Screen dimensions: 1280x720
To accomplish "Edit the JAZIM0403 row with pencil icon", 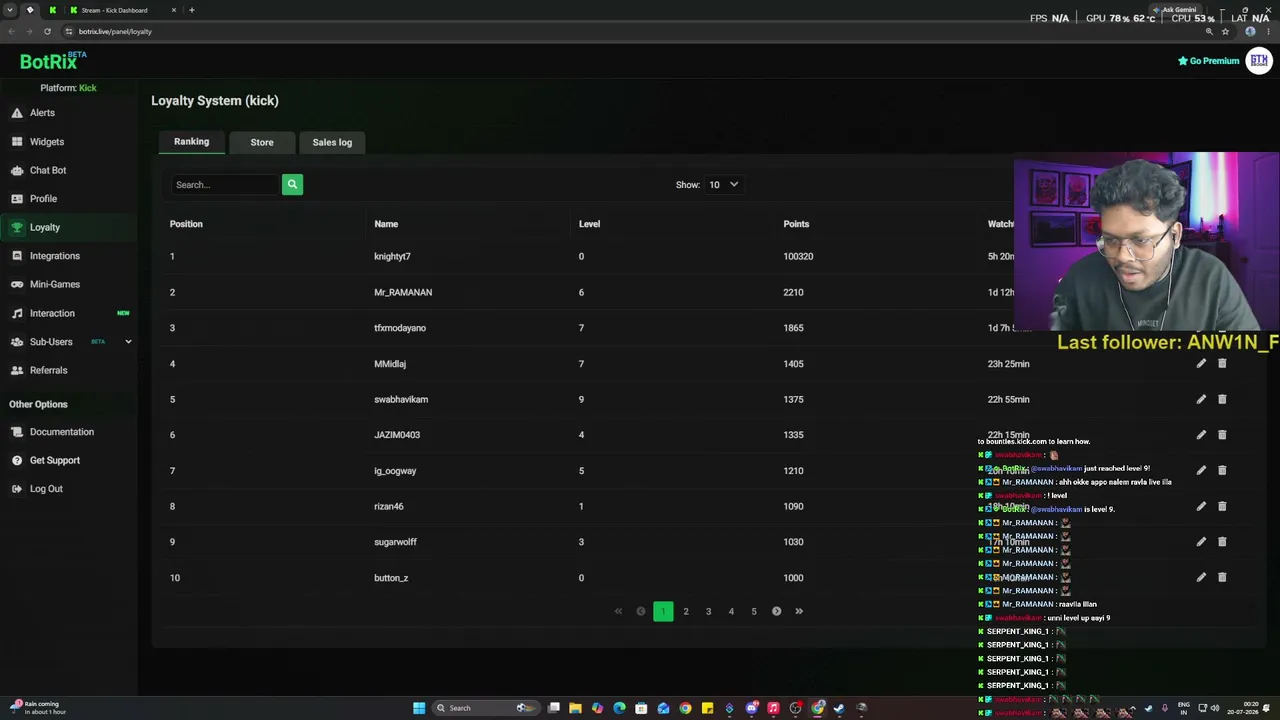I will coord(1201,435).
